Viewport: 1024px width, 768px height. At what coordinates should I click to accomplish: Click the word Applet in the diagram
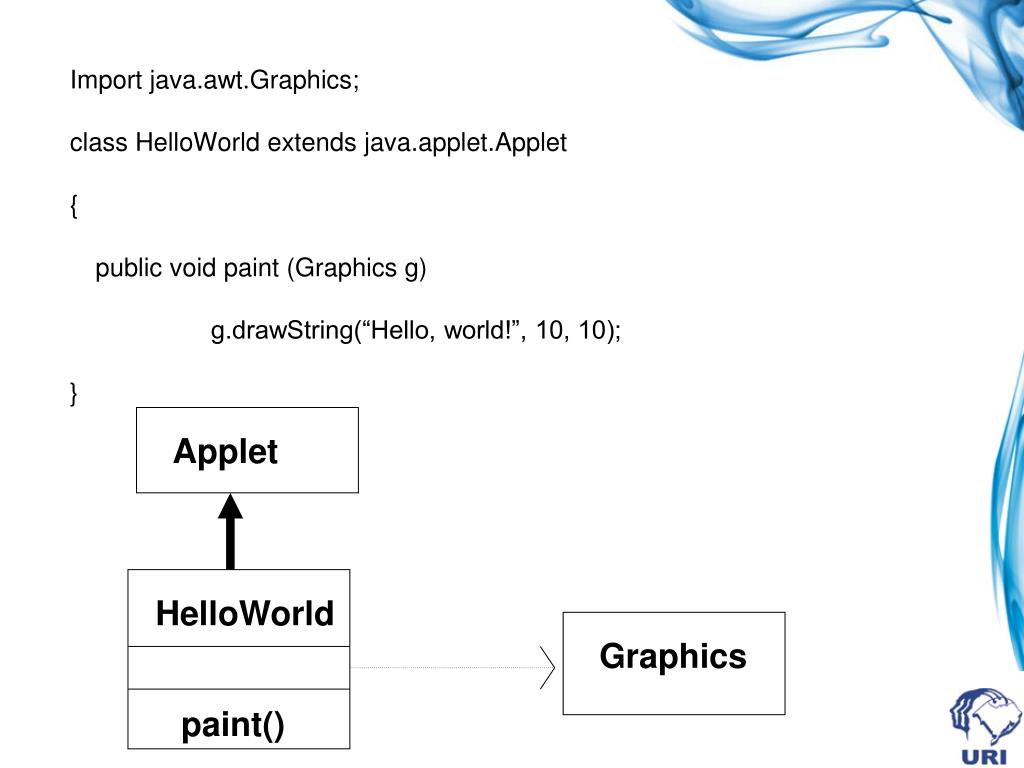(x=225, y=452)
